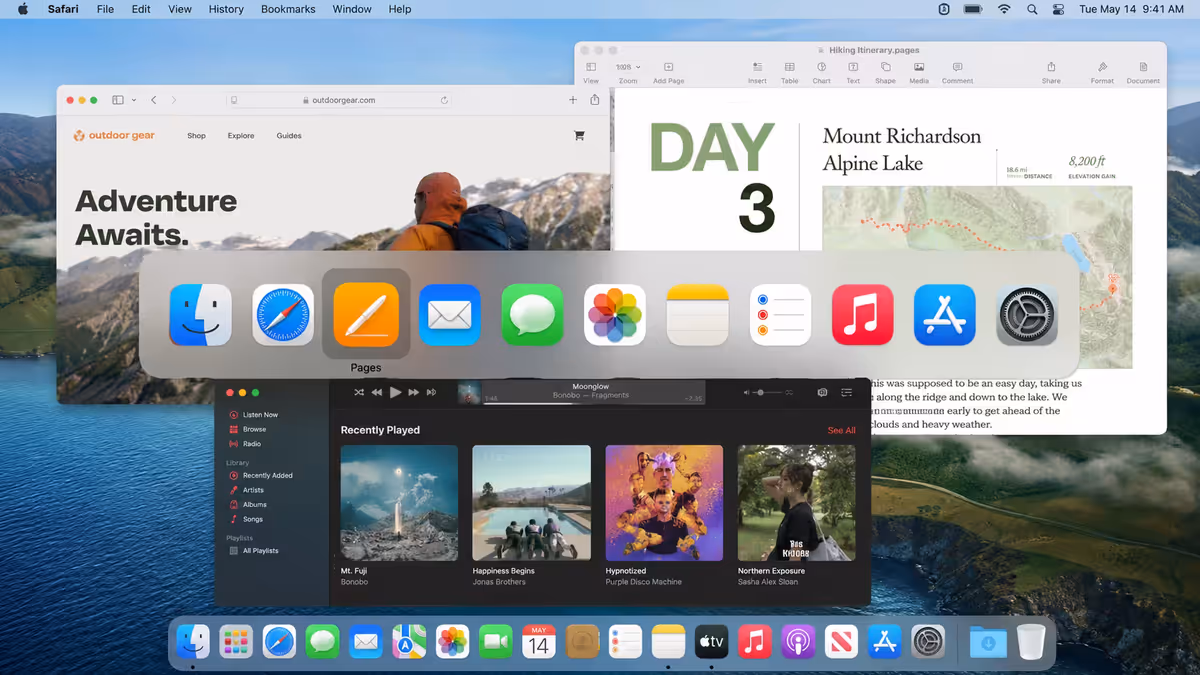This screenshot has width=1200, height=675.
Task: Go back in the Safari window
Action: click(153, 100)
